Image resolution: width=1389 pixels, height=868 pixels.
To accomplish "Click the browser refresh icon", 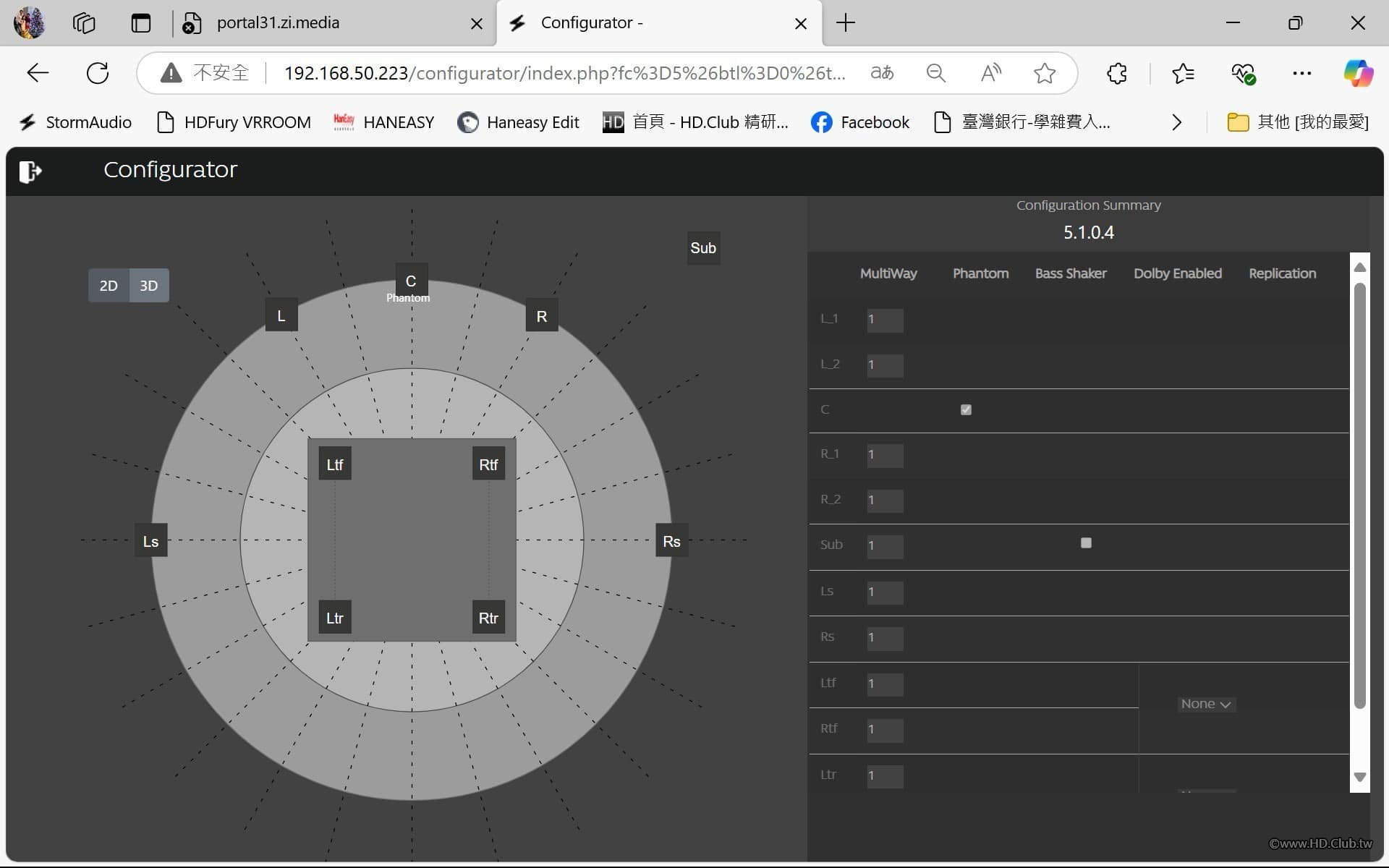I will point(98,73).
